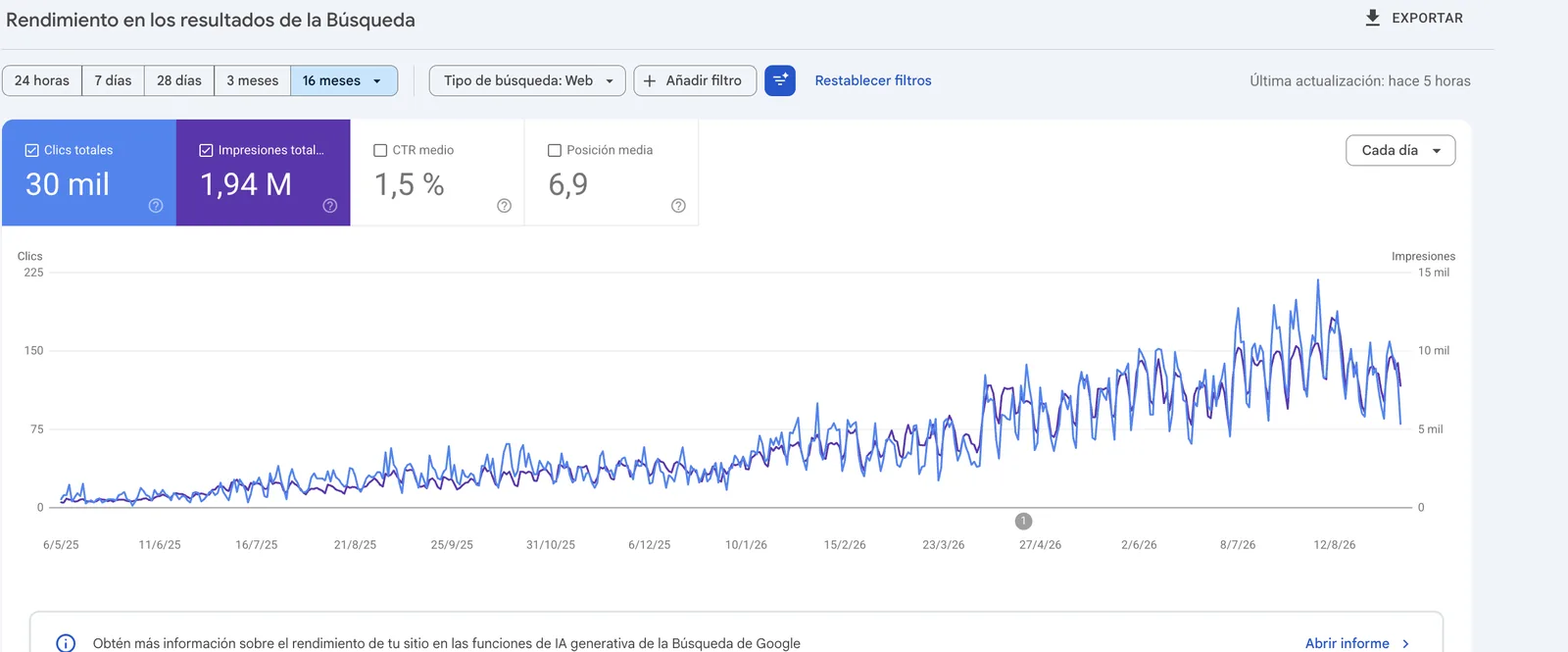Open help icon for CTR medio

(x=505, y=206)
